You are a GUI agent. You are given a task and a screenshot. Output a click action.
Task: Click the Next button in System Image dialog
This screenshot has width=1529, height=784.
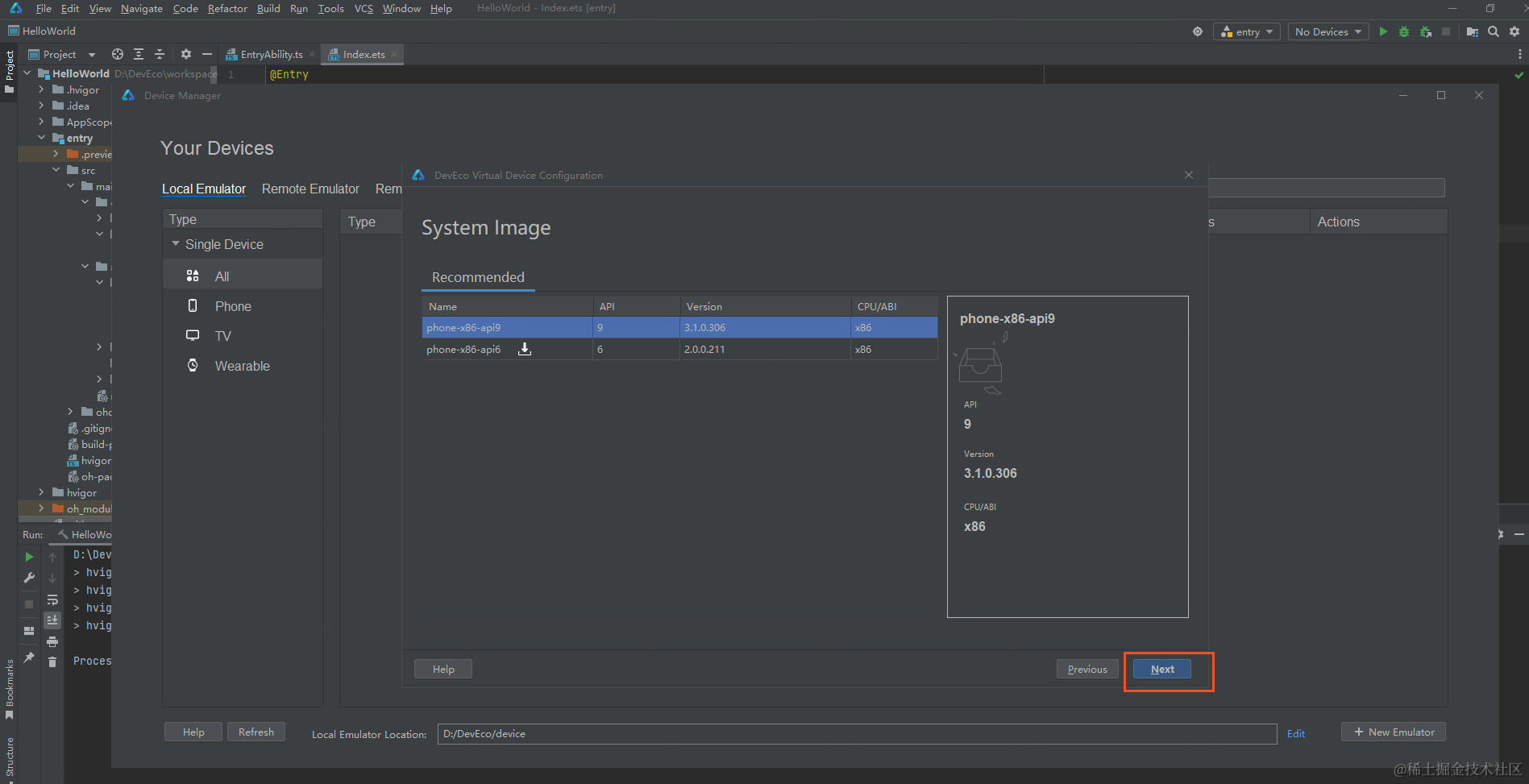pos(1161,669)
